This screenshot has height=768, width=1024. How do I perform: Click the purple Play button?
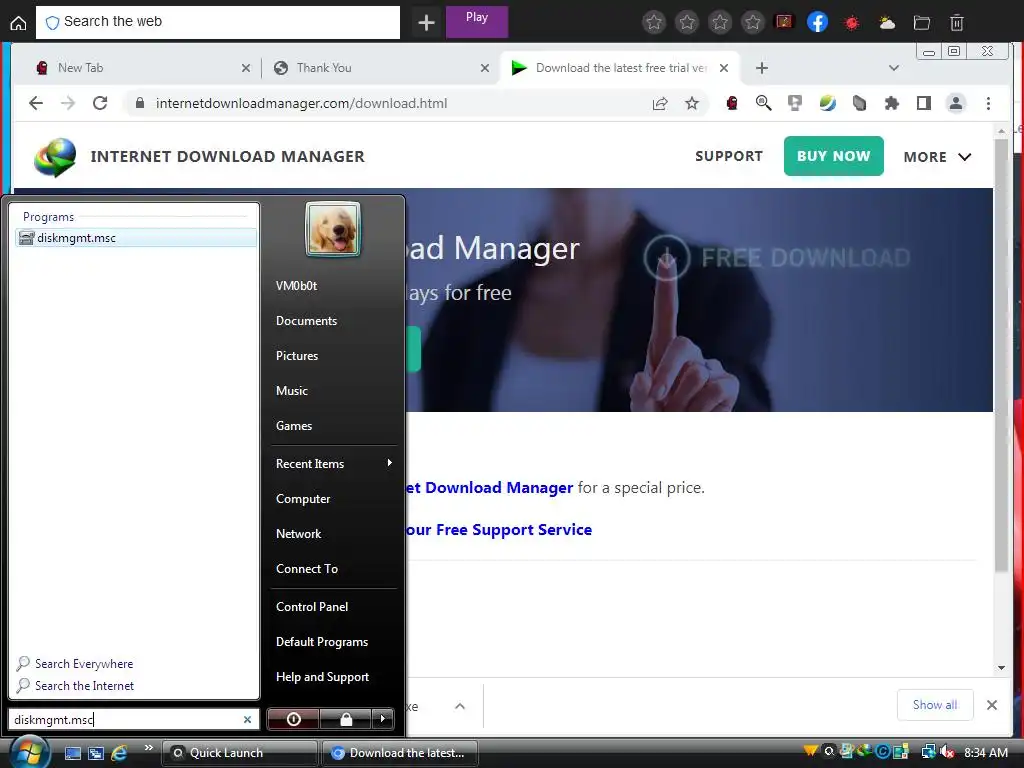[x=477, y=22]
